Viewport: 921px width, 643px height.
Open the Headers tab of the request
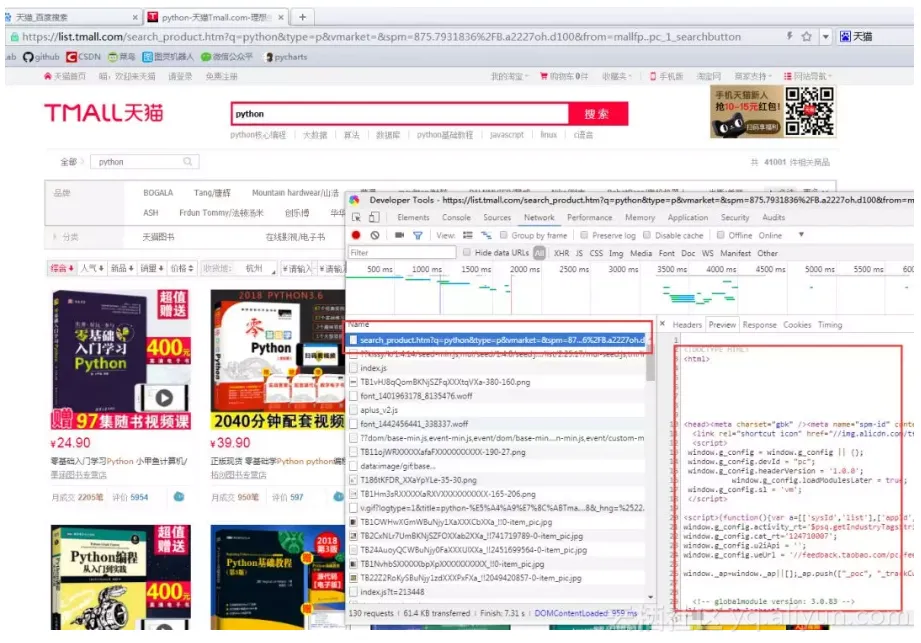687,324
